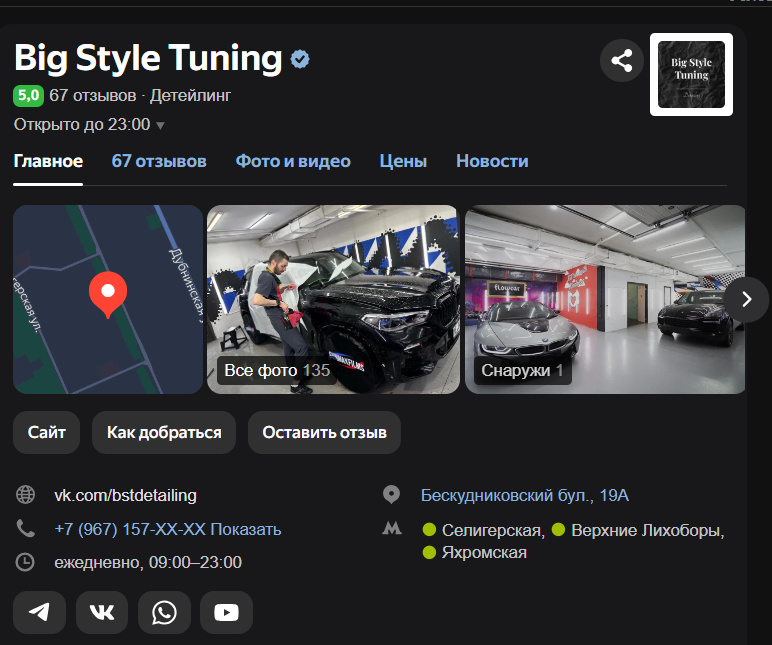Click the clock hours icon
This screenshot has width=772, height=645.
(x=25, y=562)
